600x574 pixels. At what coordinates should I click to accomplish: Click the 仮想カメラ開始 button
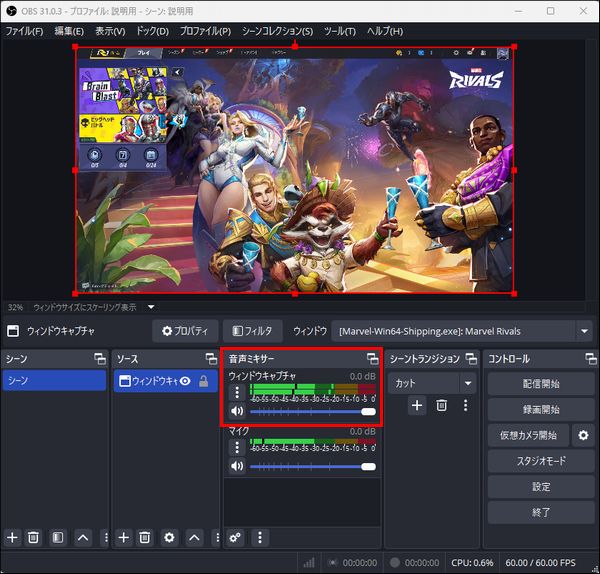[x=528, y=435]
